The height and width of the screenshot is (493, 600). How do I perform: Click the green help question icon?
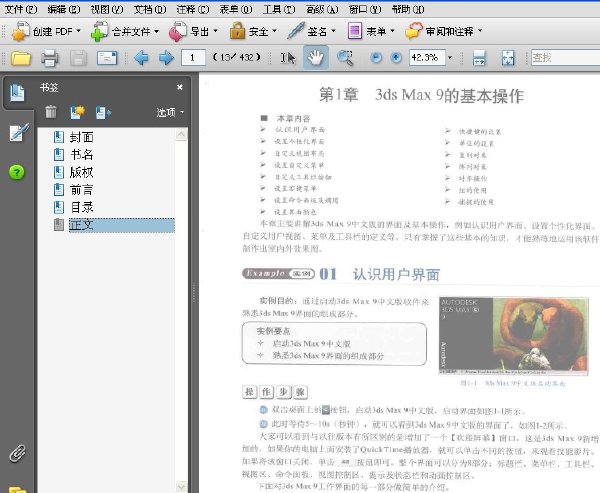click(17, 172)
